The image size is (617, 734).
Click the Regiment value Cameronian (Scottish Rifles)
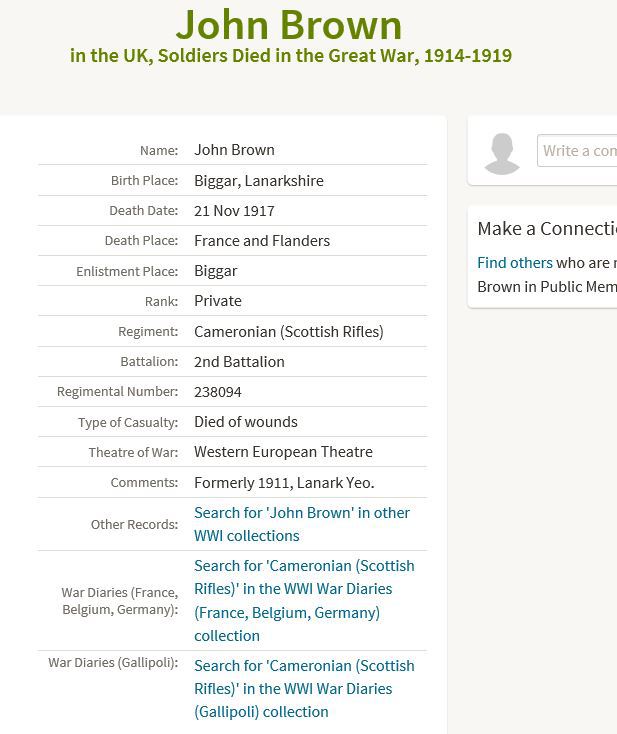[288, 332]
